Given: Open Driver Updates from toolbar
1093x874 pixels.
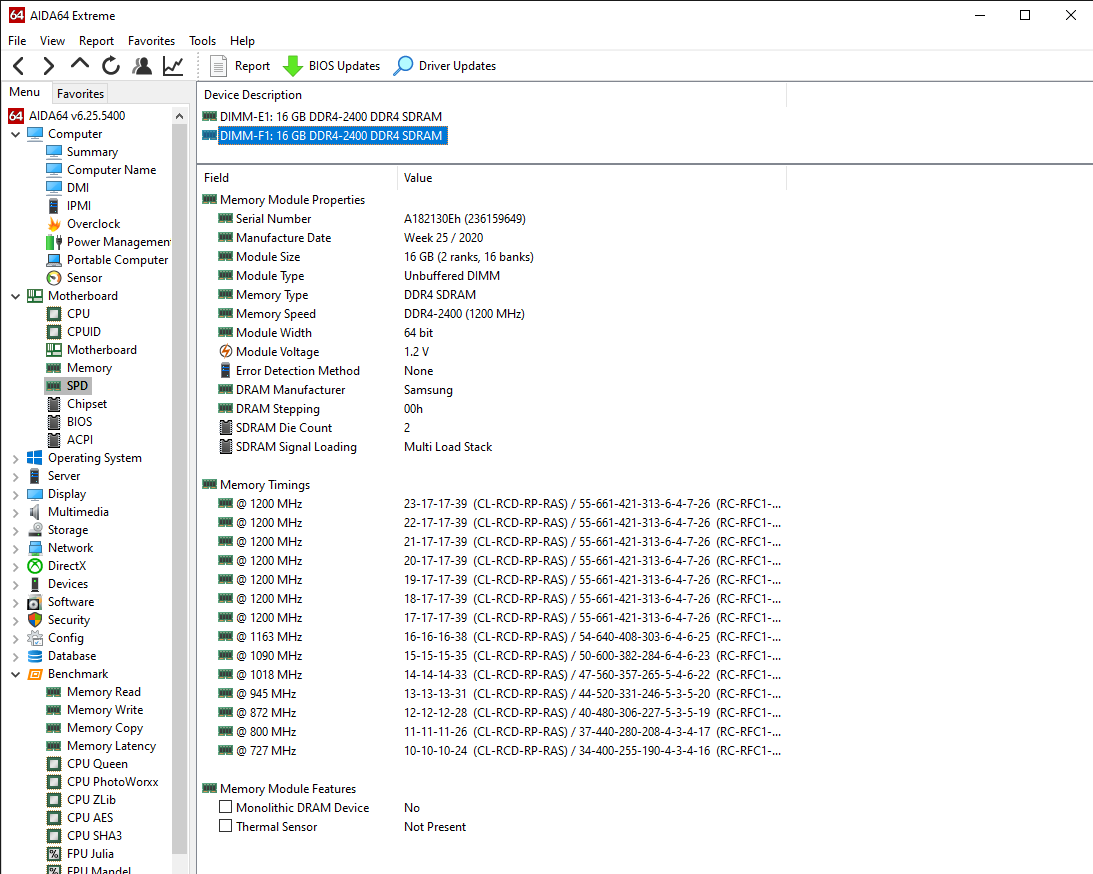Looking at the screenshot, I should 445,66.
